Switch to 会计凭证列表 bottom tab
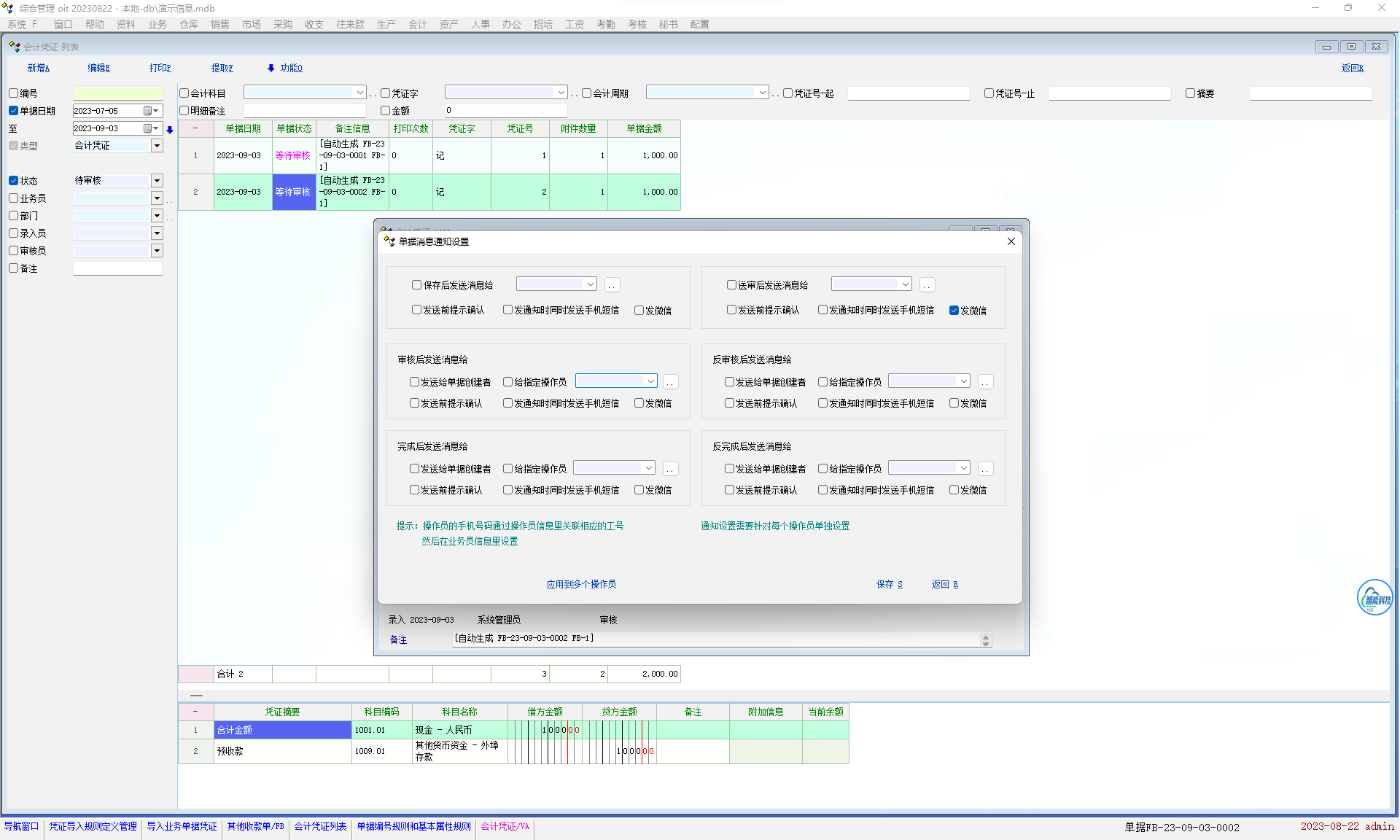 [x=320, y=826]
